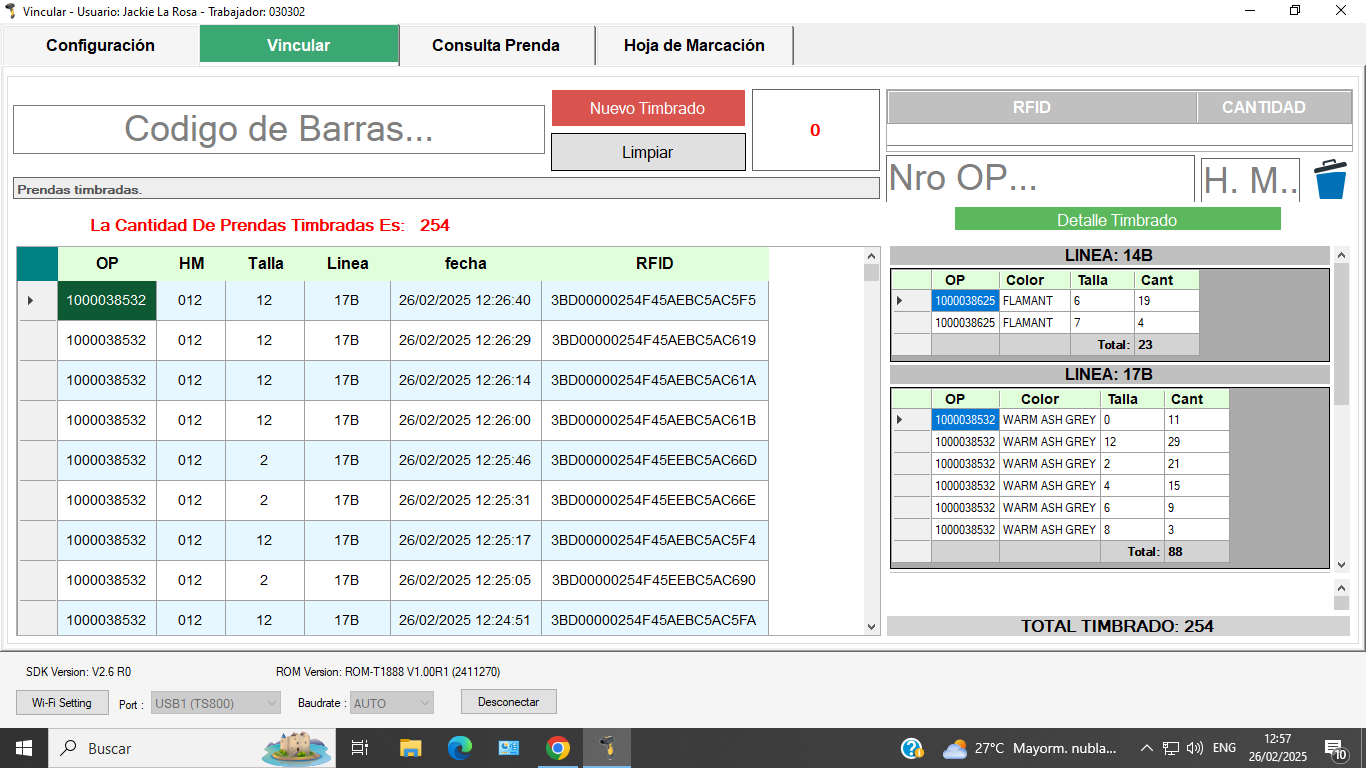Open the Windows Start menu
This screenshot has width=1366, height=768.
[23, 748]
